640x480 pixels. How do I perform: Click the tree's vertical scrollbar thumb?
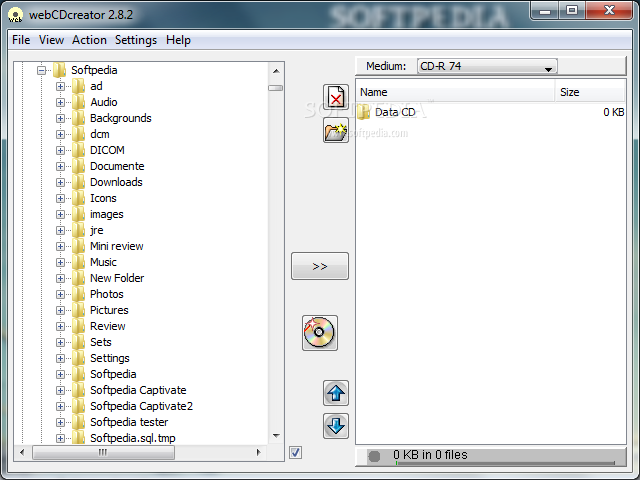click(x=276, y=88)
